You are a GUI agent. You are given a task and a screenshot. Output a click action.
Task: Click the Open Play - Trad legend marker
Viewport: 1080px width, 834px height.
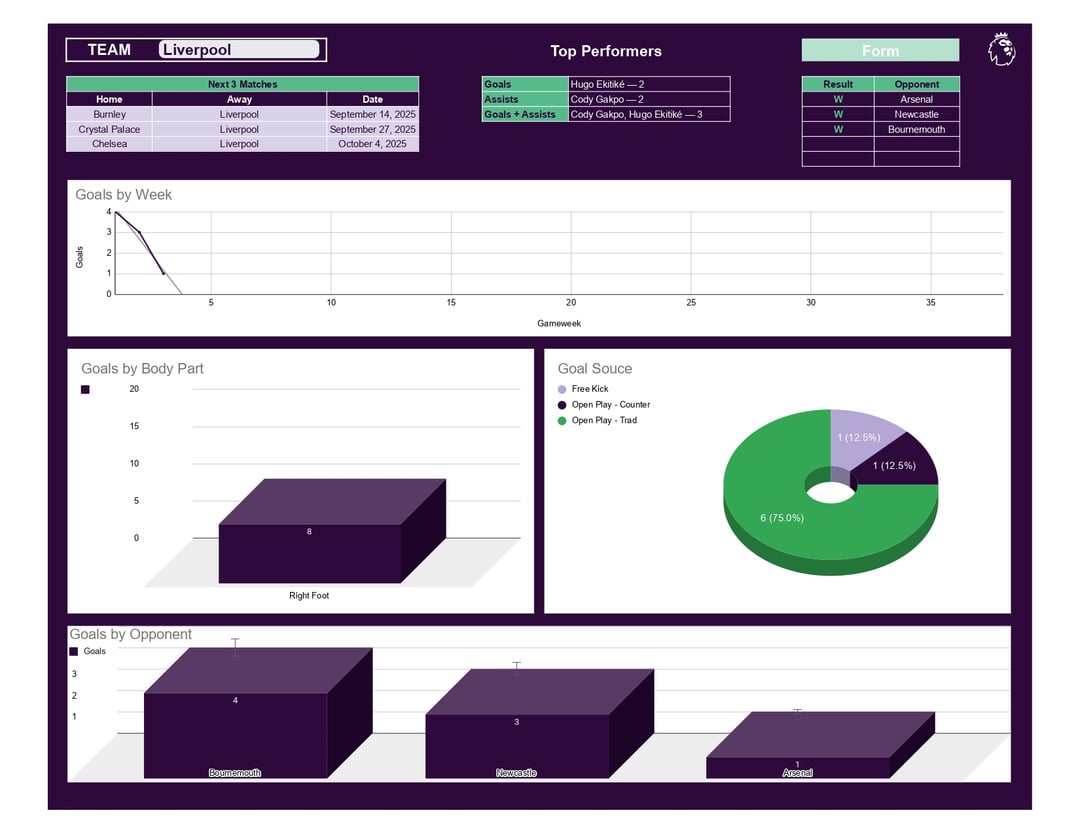click(562, 421)
